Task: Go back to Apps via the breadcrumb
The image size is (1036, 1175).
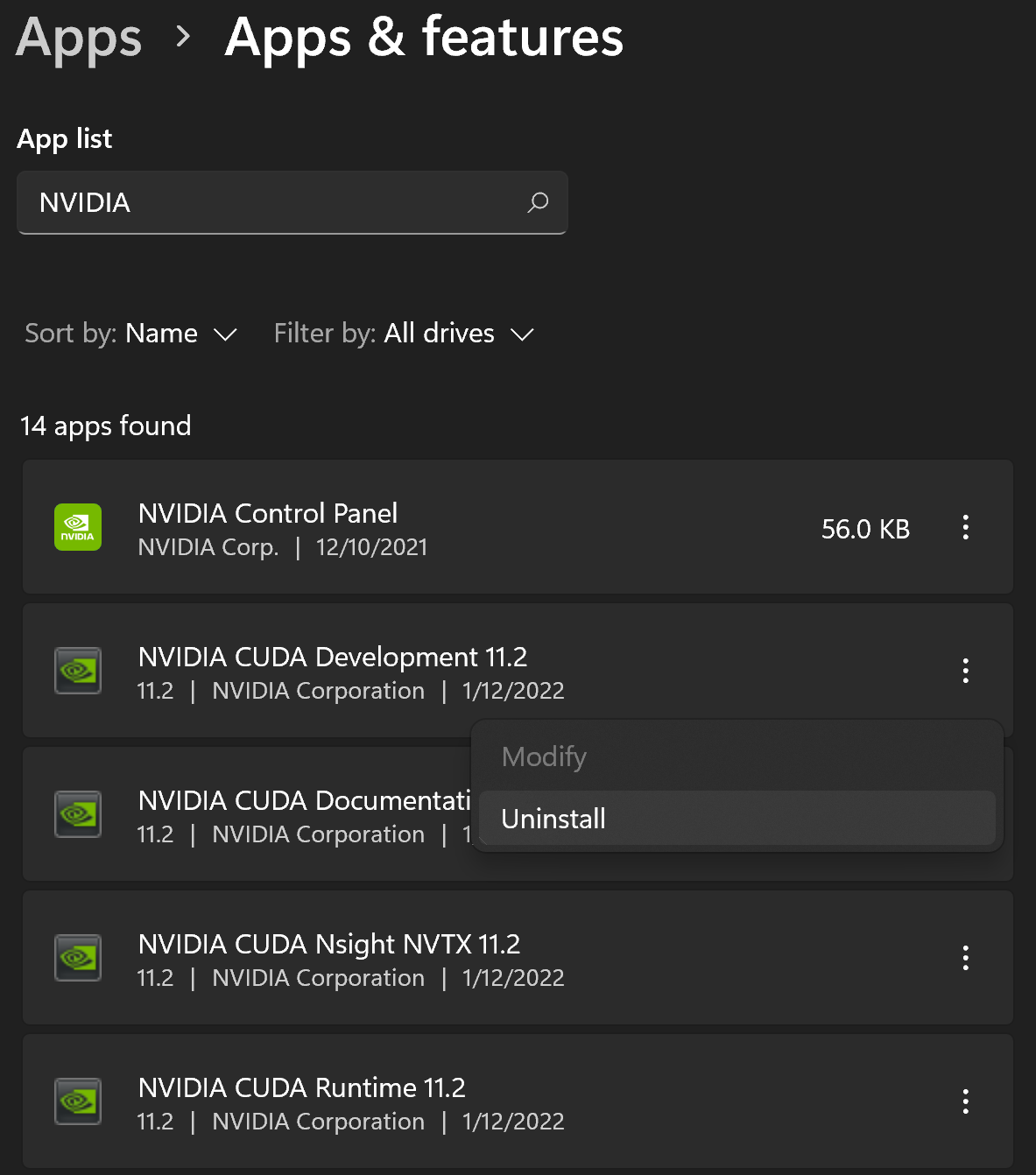Action: click(x=79, y=39)
